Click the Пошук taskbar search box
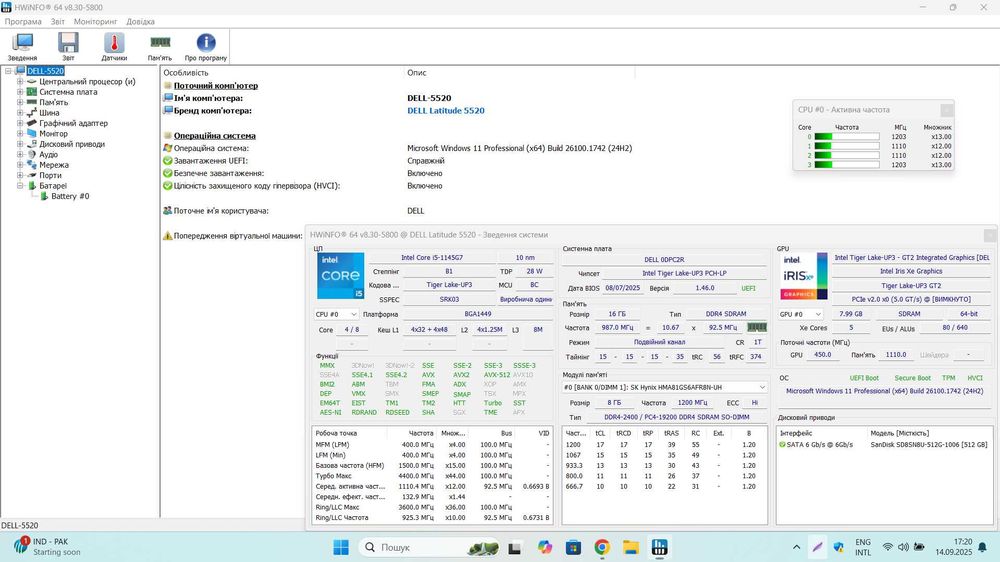1000x562 pixels. 429,547
